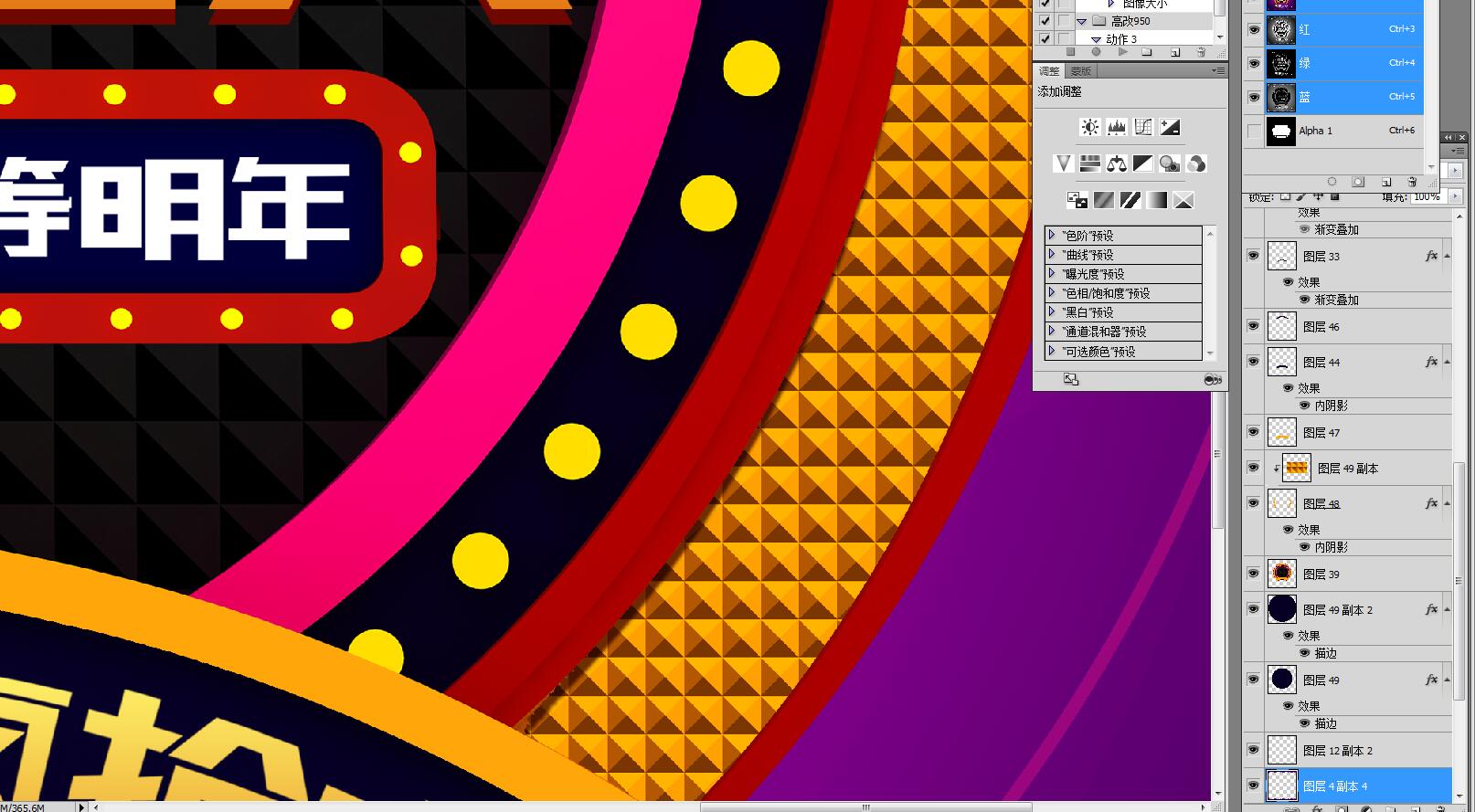Create a new channel
Image resolution: width=1475 pixels, height=812 pixels.
tap(1385, 182)
